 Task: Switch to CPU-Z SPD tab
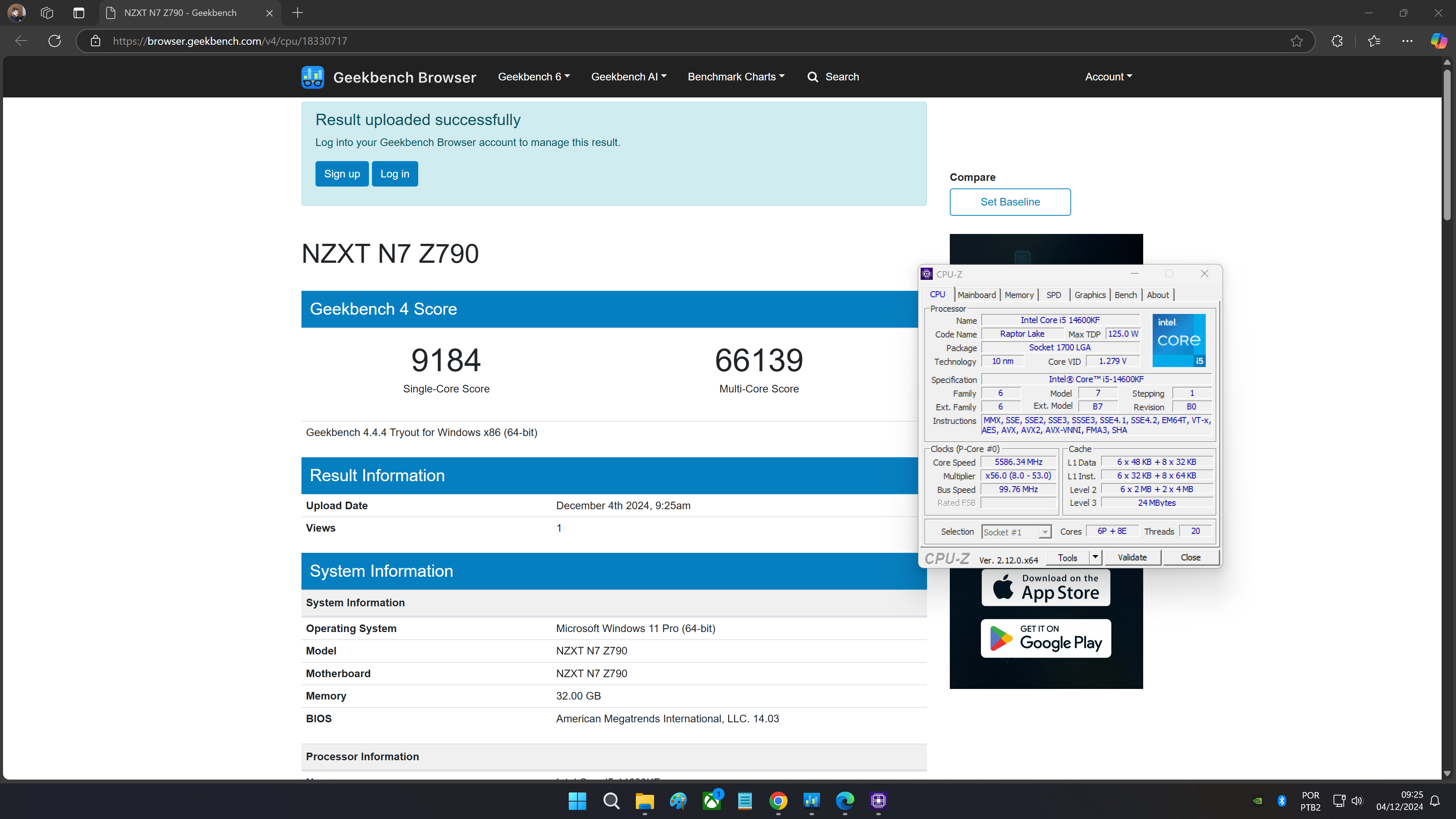pos(1054,295)
